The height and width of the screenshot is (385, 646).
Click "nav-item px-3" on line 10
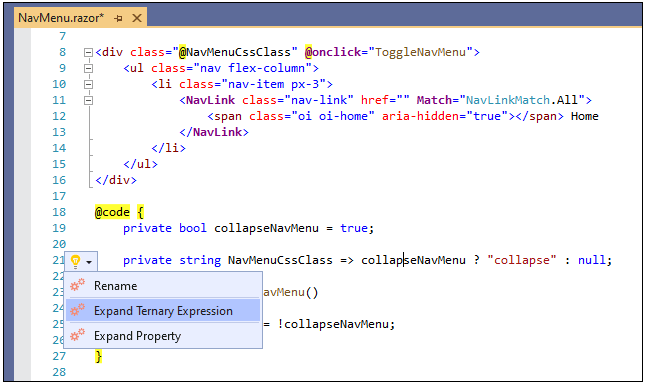click(x=274, y=85)
